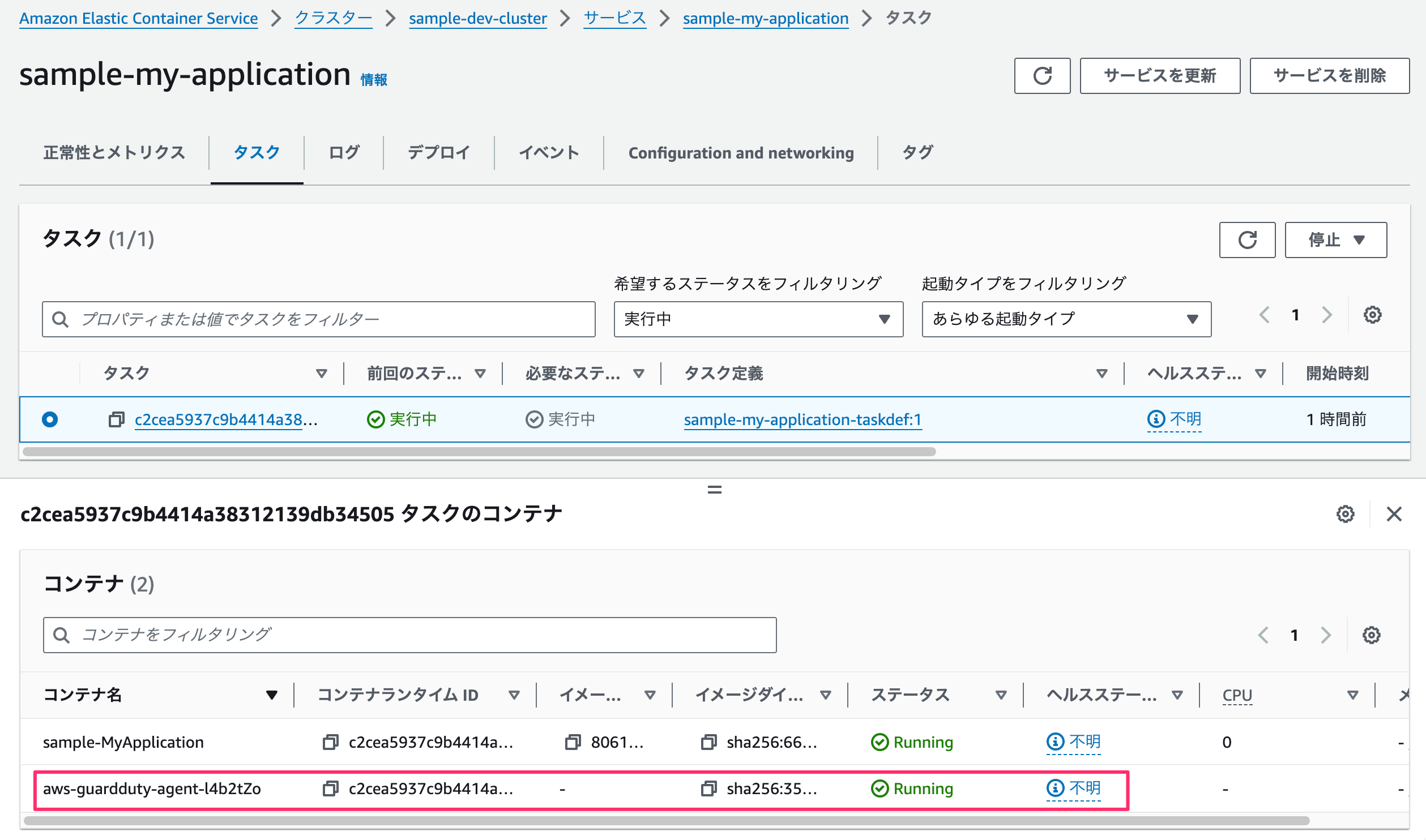The image size is (1426, 840).
Task: Go to the サービス breadcrumb link
Action: click(615, 18)
